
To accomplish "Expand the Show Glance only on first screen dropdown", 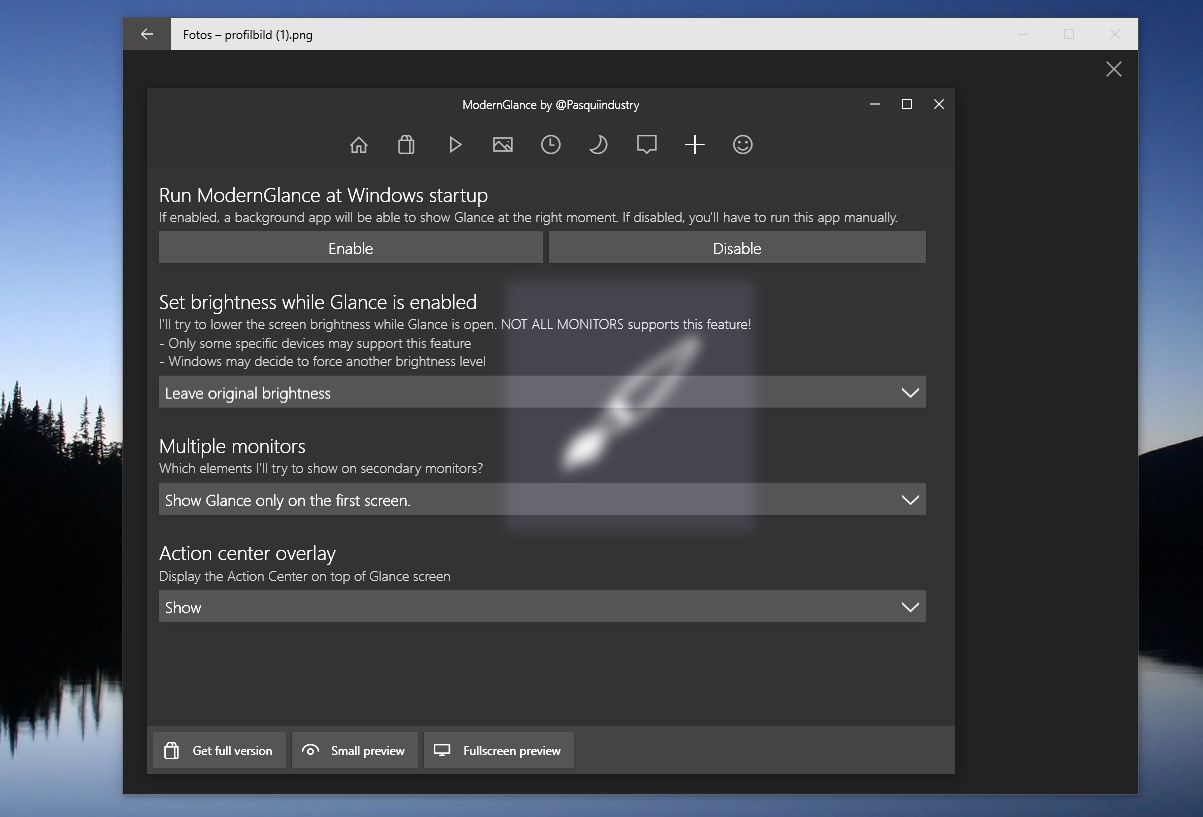I will (542, 500).
